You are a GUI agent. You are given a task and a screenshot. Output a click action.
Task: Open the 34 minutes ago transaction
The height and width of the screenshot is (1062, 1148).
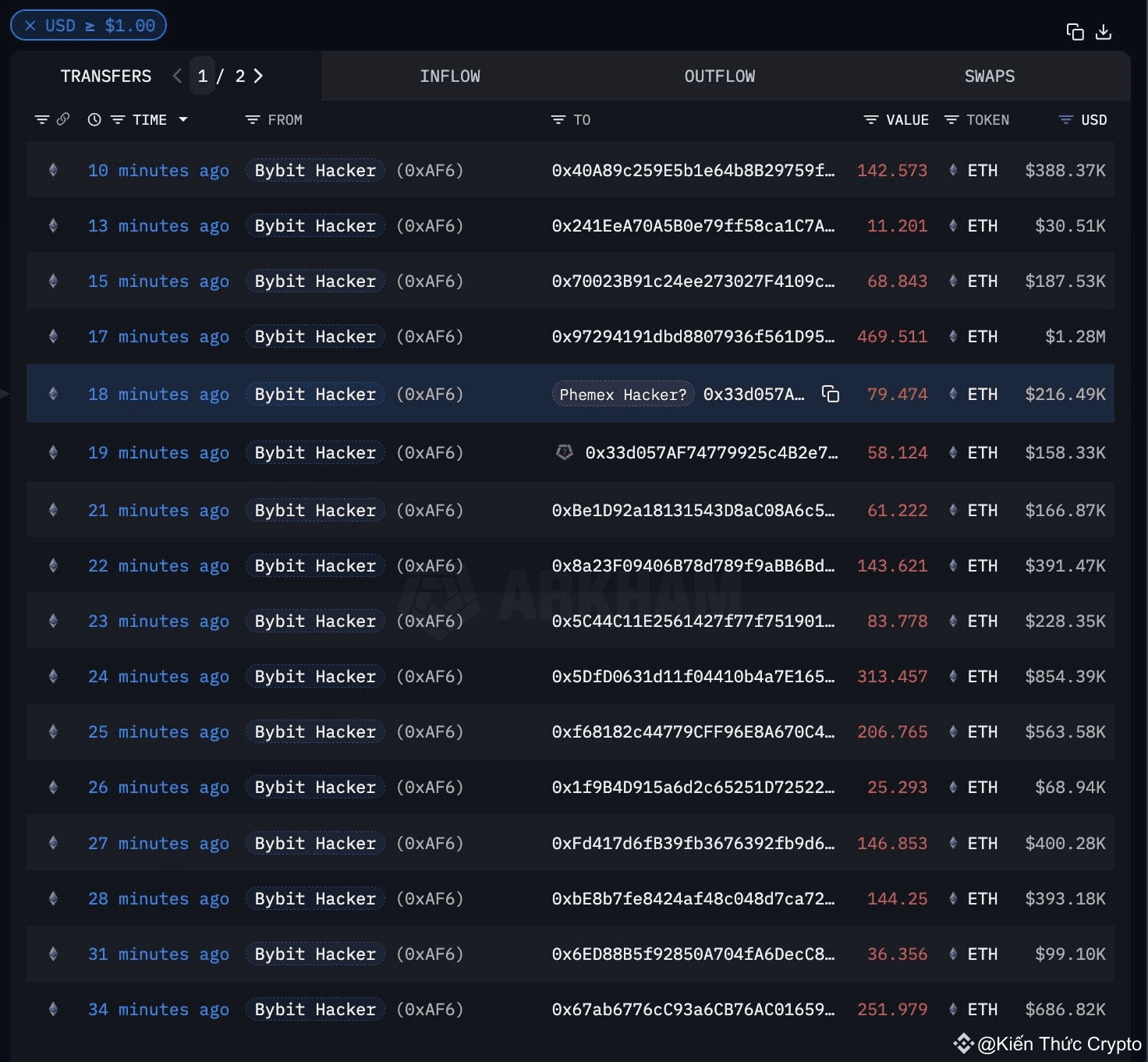[158, 1009]
